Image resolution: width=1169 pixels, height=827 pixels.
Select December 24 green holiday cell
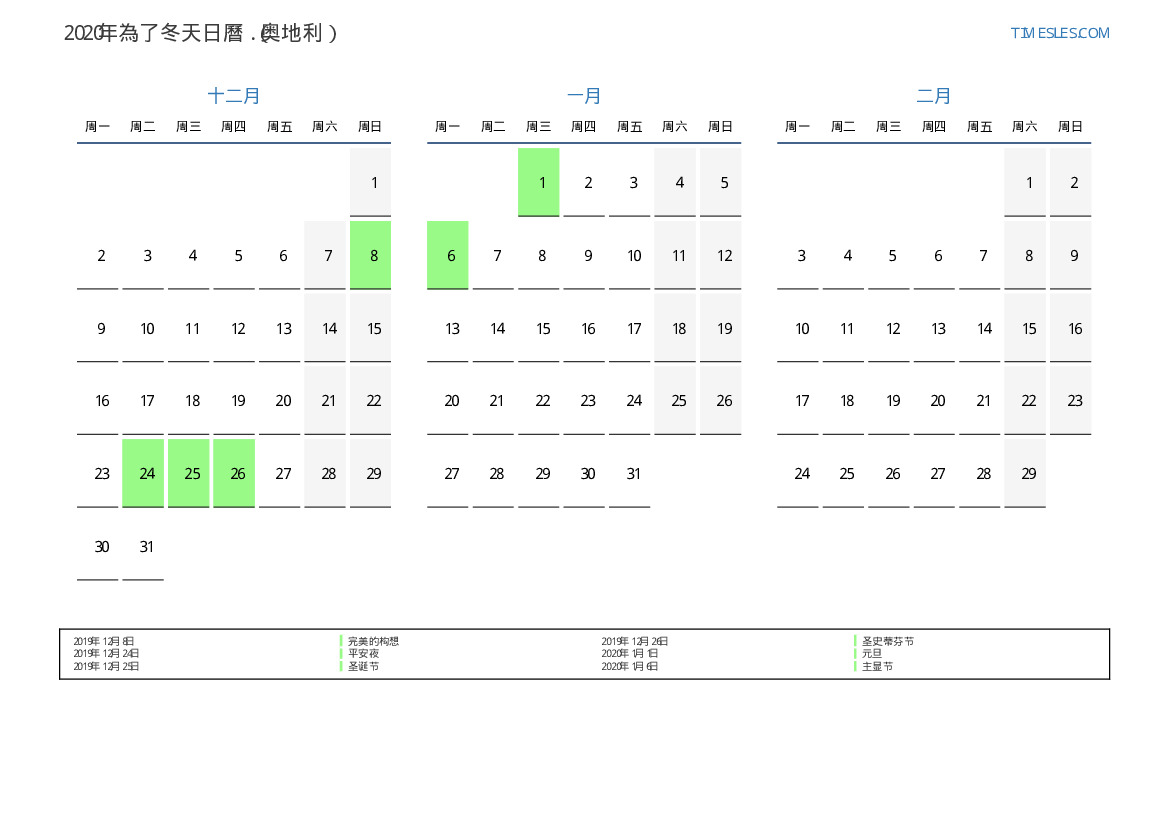(x=147, y=473)
